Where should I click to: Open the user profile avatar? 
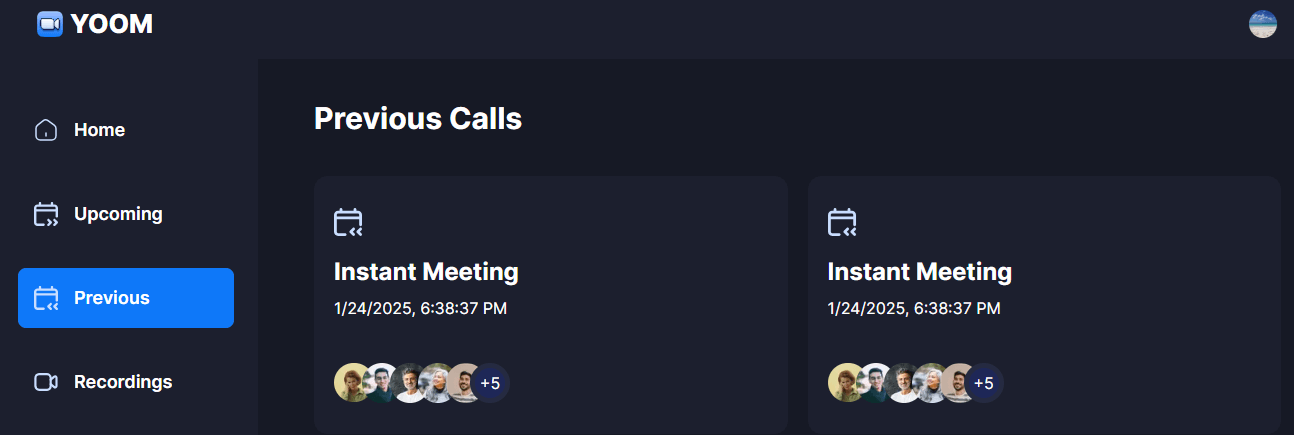point(1263,24)
